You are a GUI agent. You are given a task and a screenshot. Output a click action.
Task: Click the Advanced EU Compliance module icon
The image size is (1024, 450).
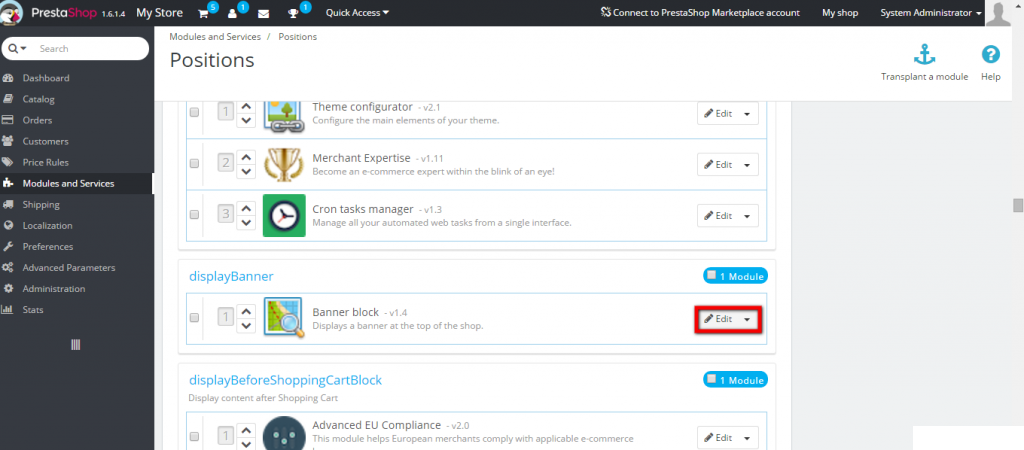(x=284, y=432)
